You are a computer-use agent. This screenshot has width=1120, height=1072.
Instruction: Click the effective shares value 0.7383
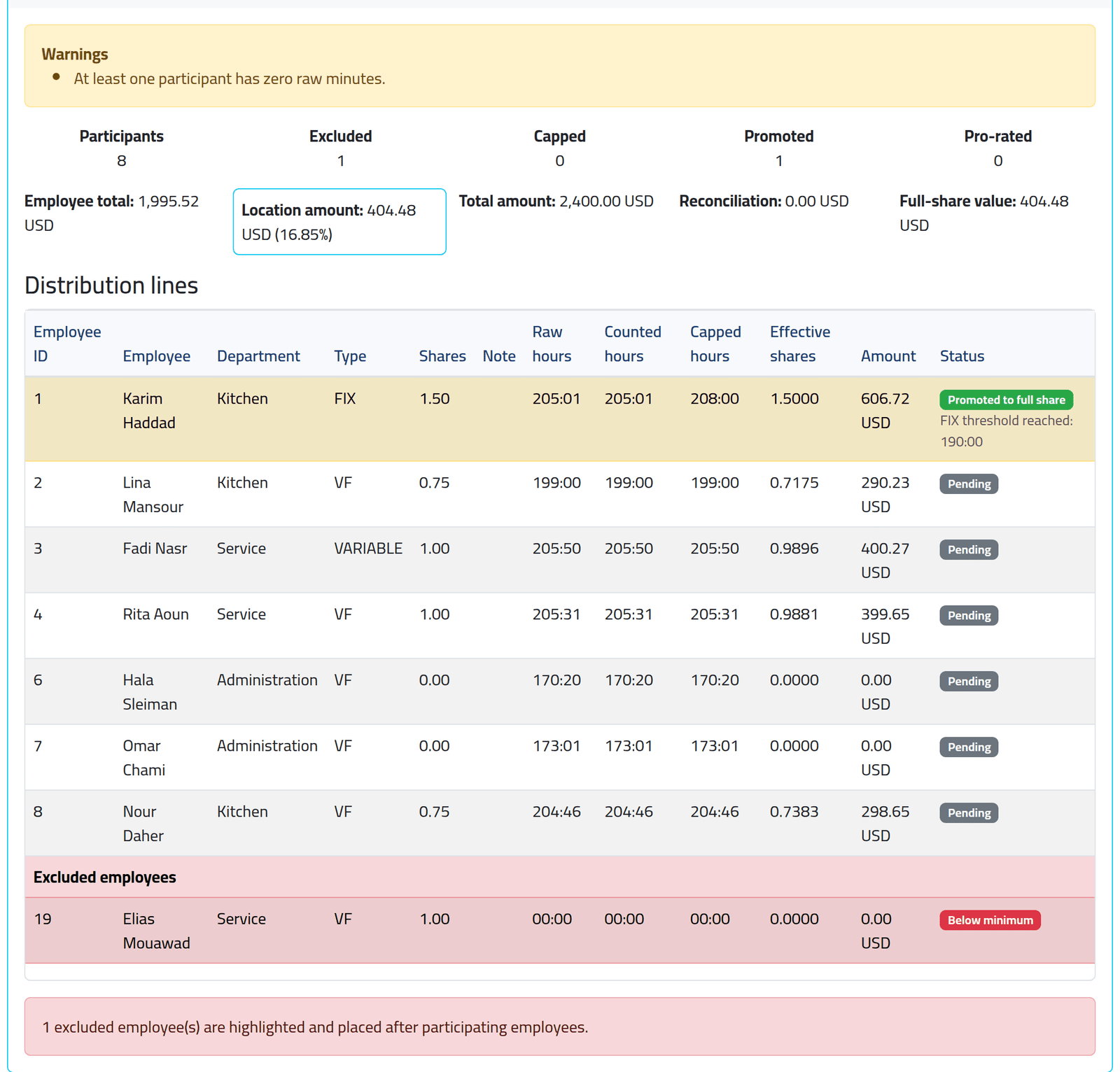click(x=794, y=812)
